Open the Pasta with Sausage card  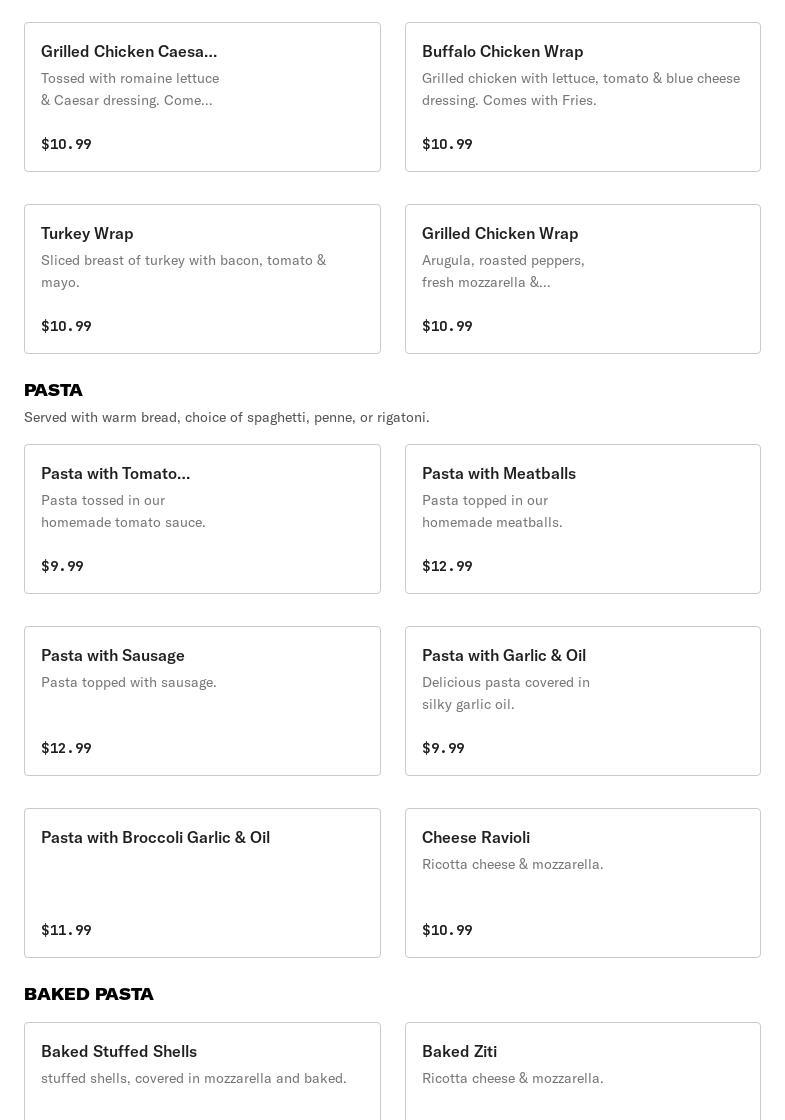pos(202,701)
